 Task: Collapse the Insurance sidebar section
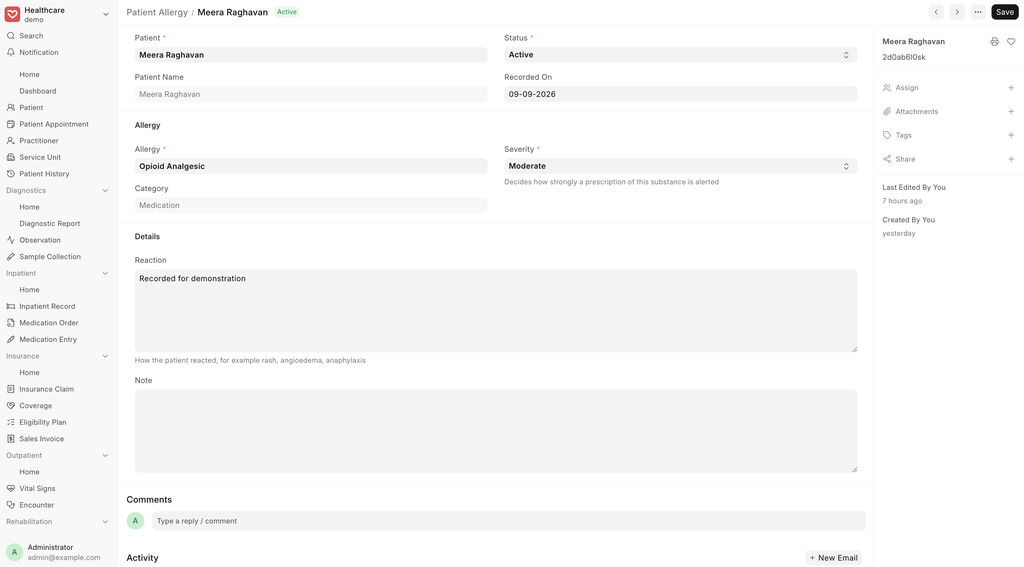[105, 356]
